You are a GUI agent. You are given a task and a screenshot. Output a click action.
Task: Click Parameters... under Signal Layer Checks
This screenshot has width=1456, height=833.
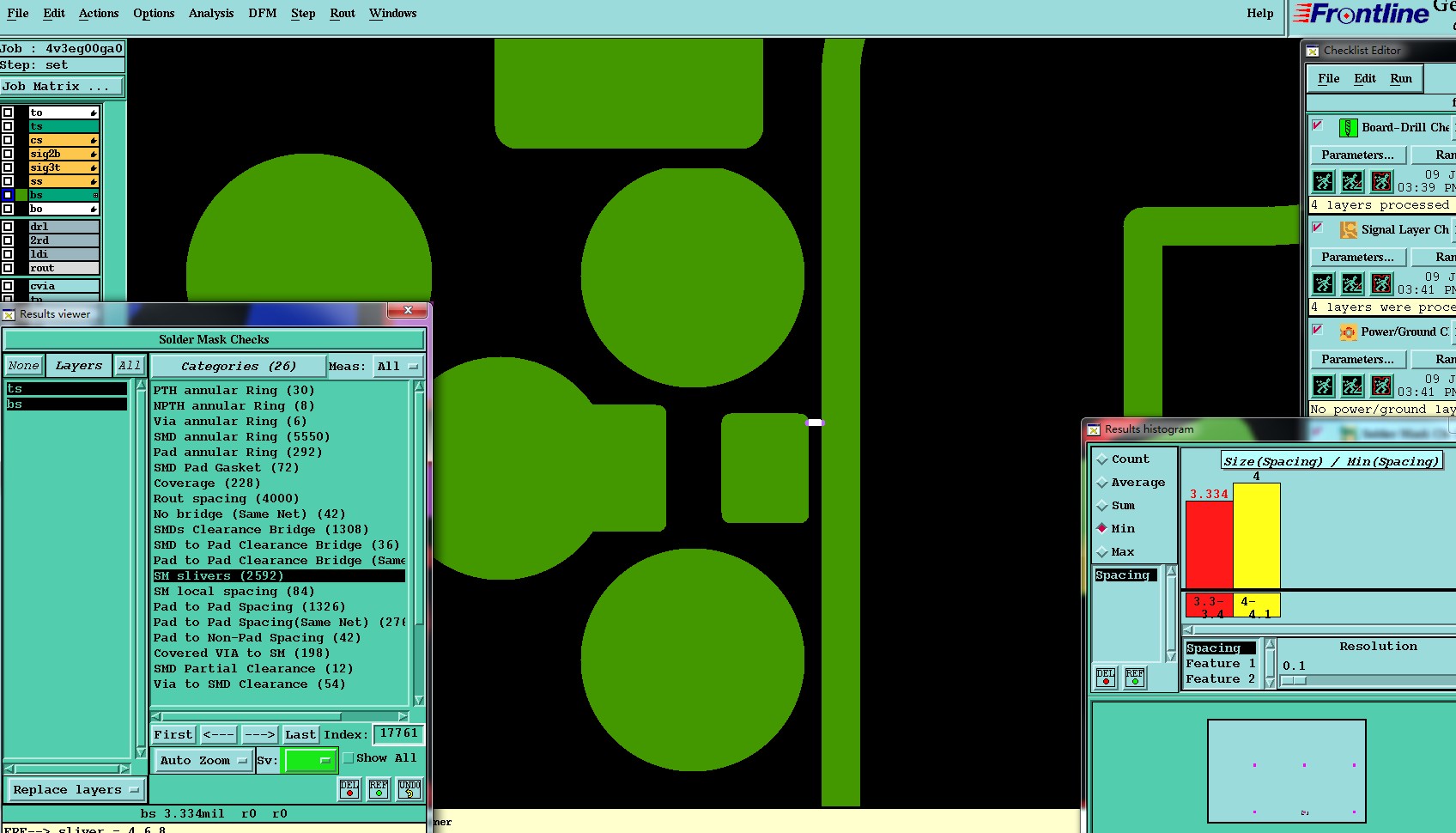point(1357,258)
